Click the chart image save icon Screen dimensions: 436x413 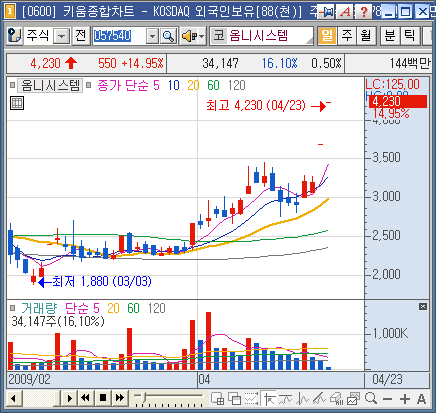tap(354, 399)
